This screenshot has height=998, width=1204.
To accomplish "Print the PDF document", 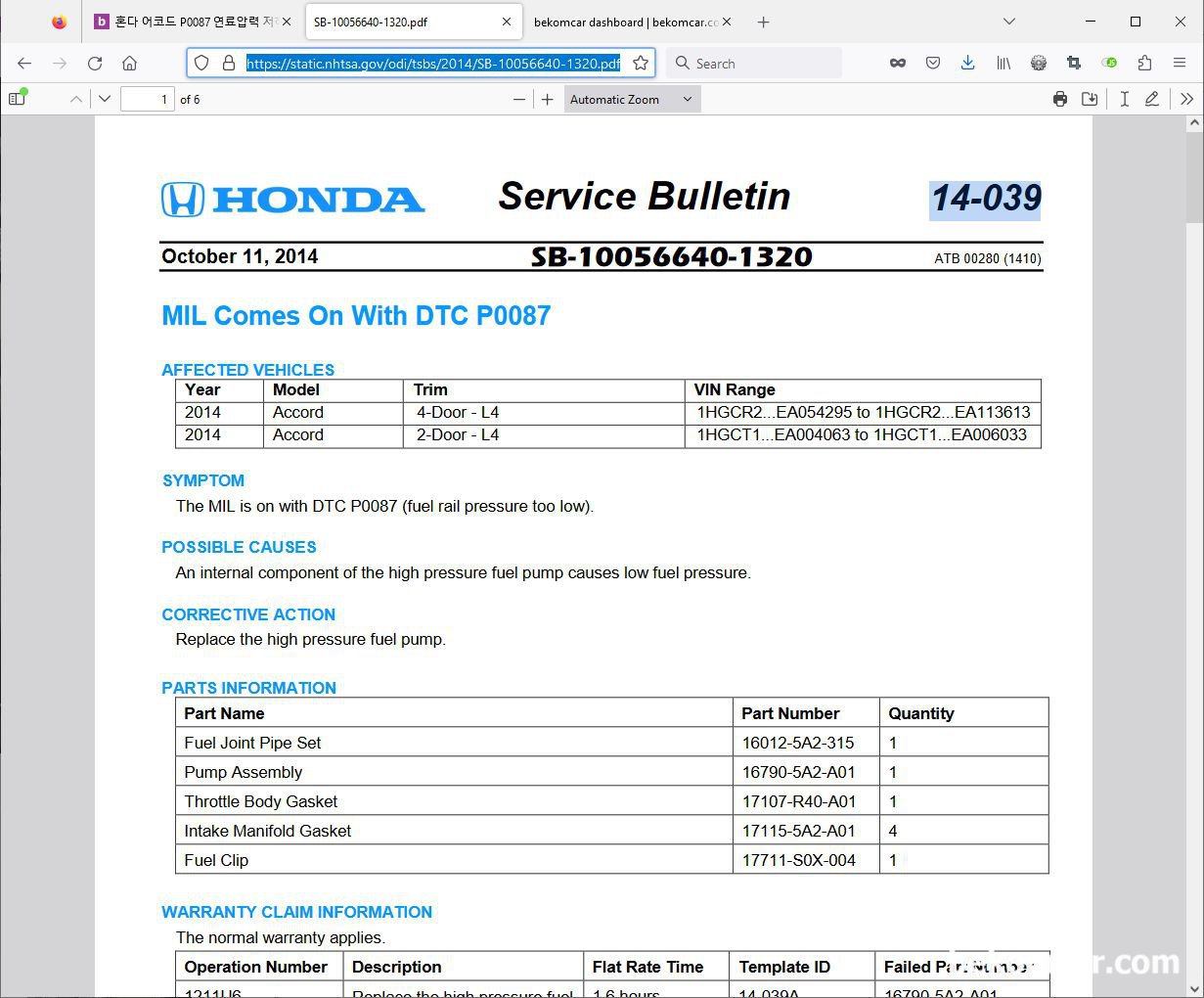I will [1060, 99].
